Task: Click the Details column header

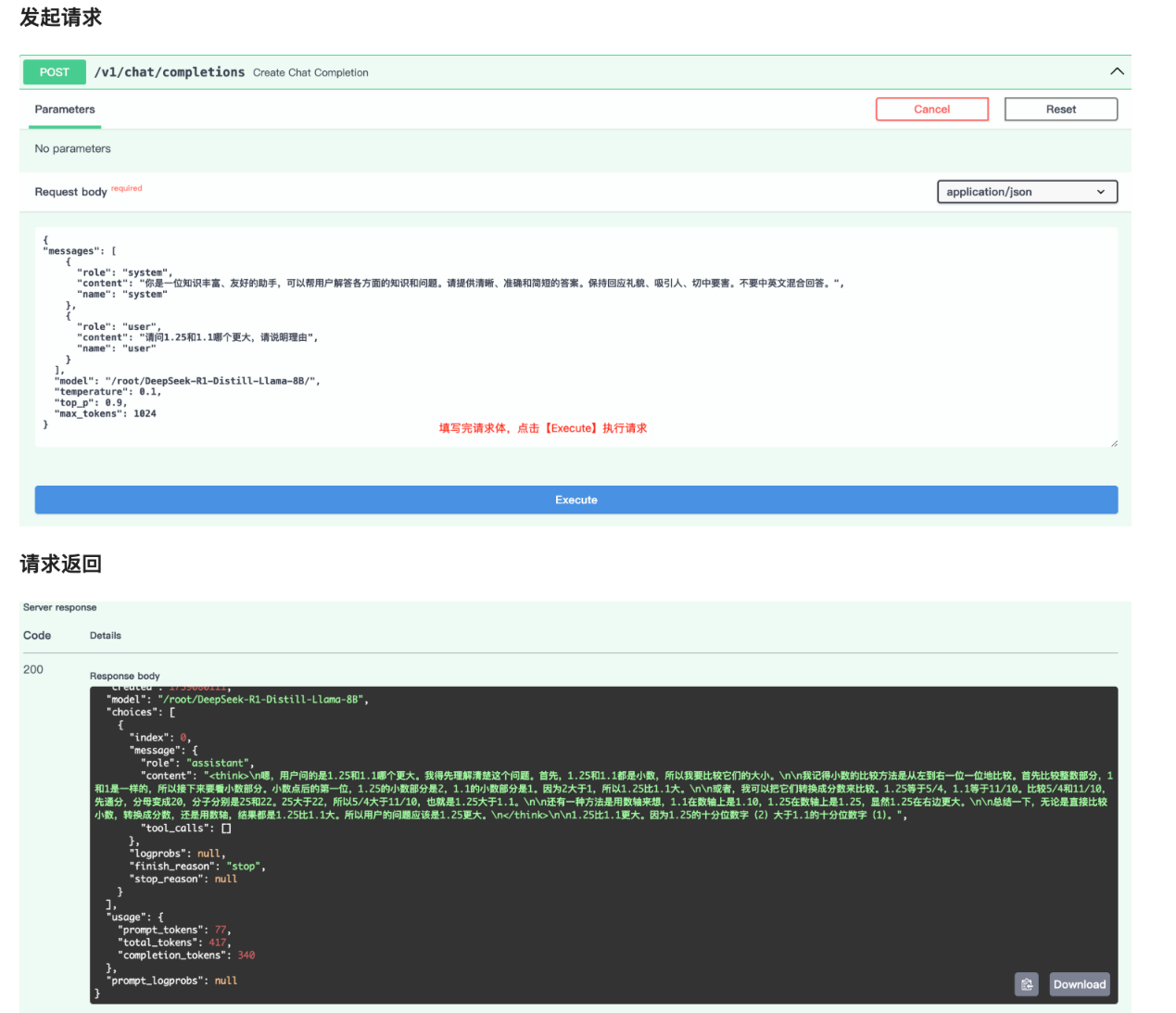Action: [106, 636]
